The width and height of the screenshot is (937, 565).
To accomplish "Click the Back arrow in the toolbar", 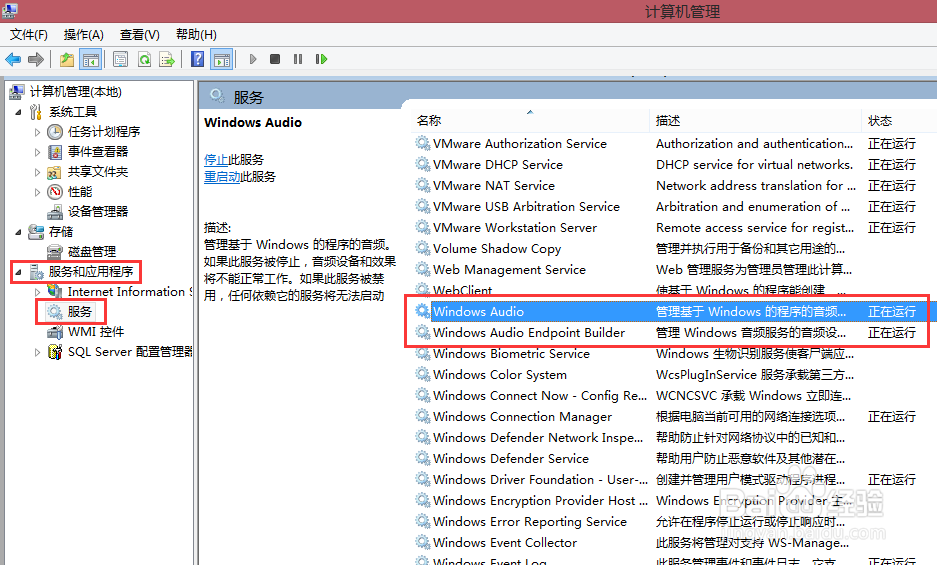I will [x=14, y=59].
